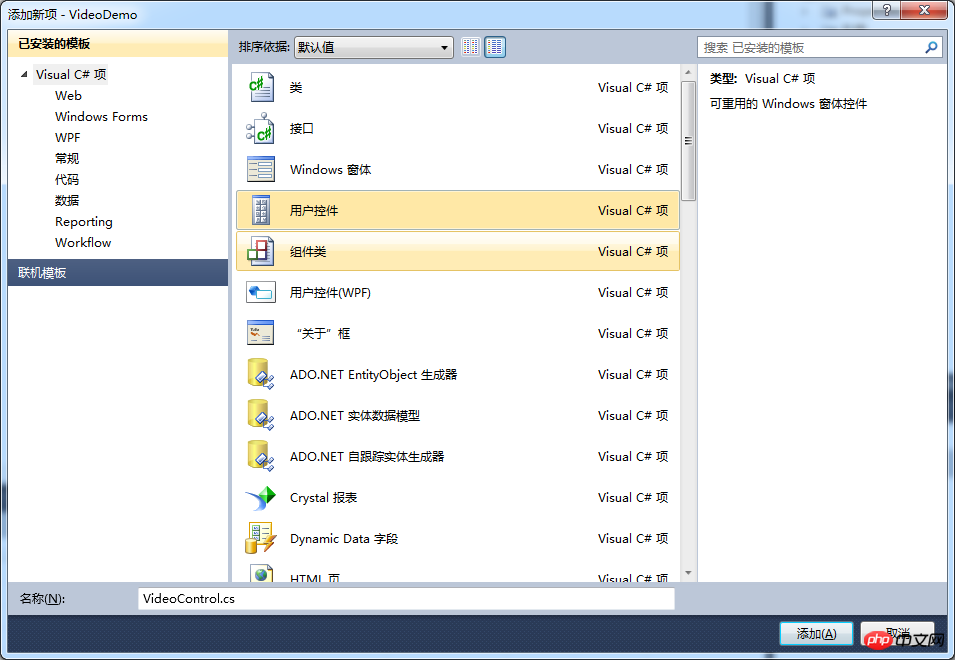Select the 数据 category

[x=67, y=200]
